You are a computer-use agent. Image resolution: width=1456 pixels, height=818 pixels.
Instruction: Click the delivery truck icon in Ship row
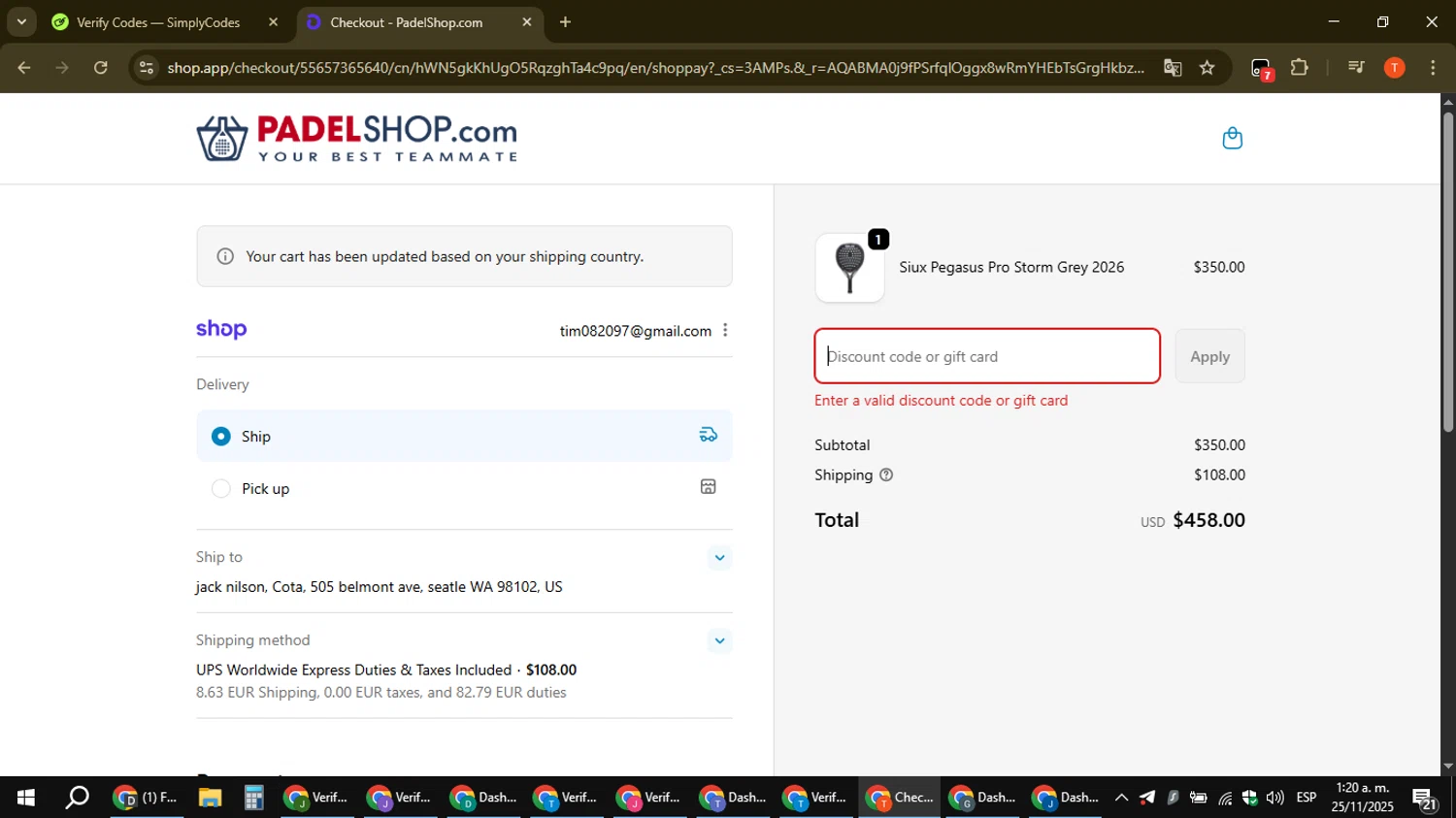pos(709,435)
